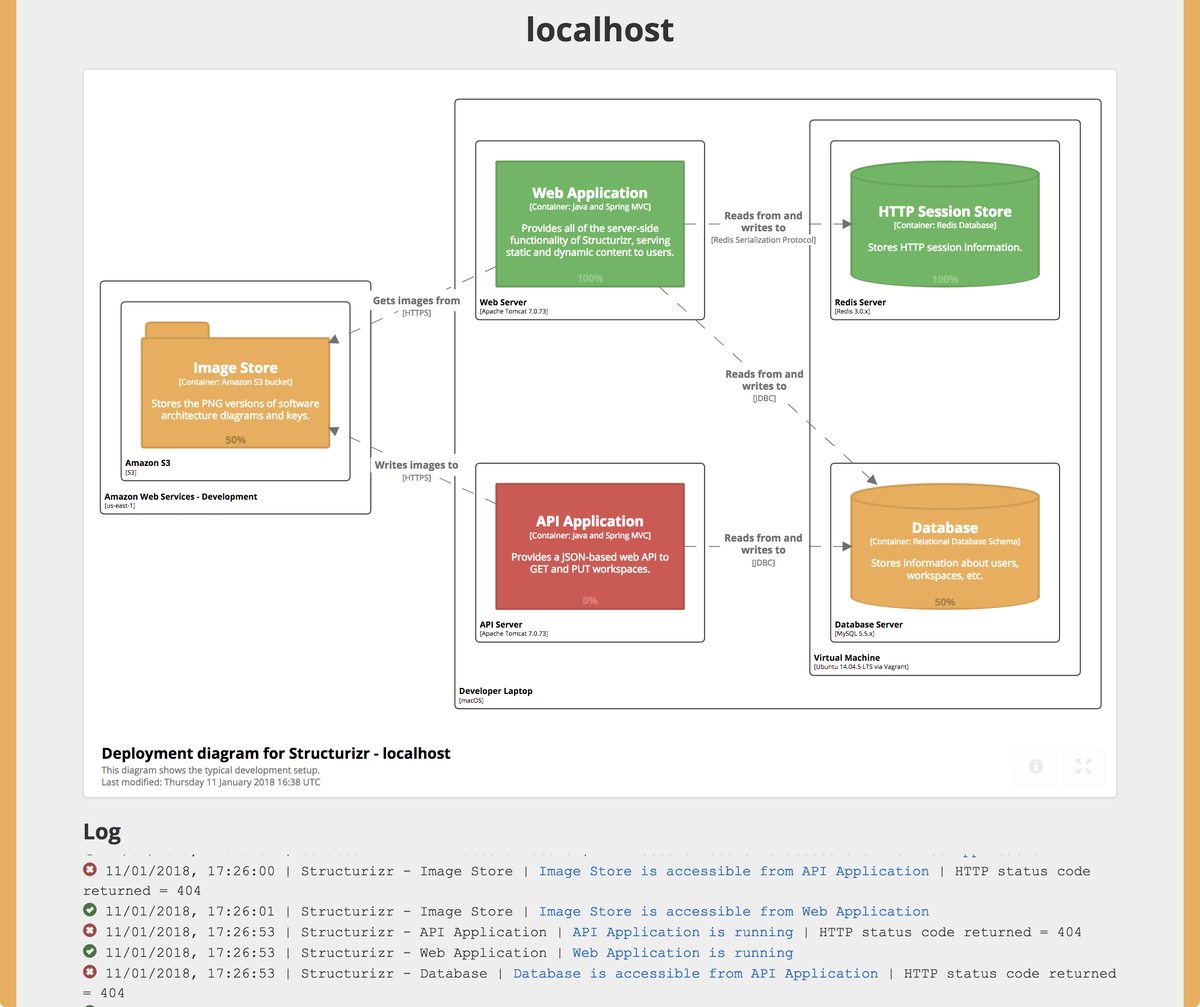
Task: Click 'Amazon Web Services - Development' label
Action: click(181, 496)
